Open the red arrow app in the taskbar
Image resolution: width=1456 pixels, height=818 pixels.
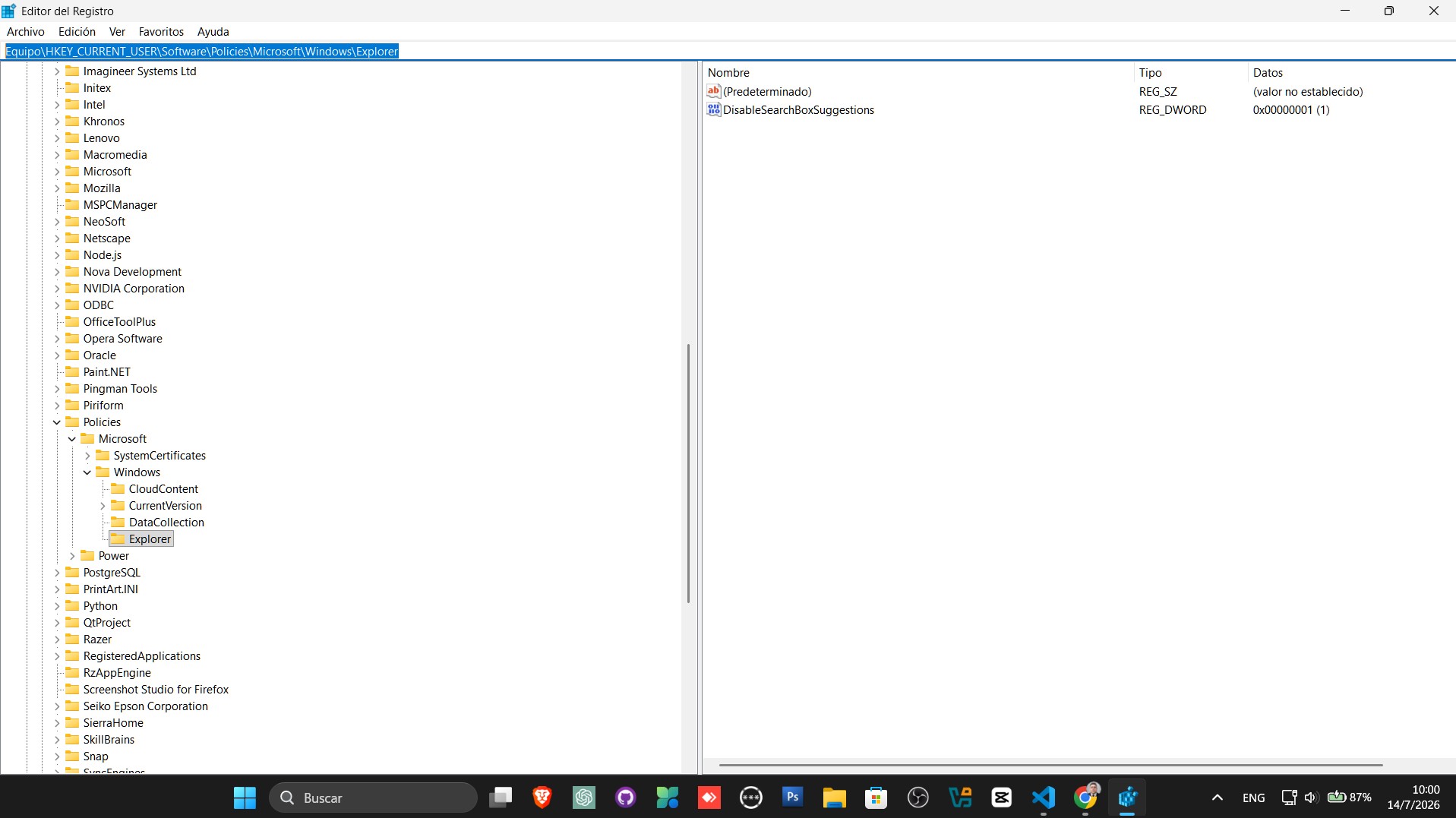click(709, 797)
